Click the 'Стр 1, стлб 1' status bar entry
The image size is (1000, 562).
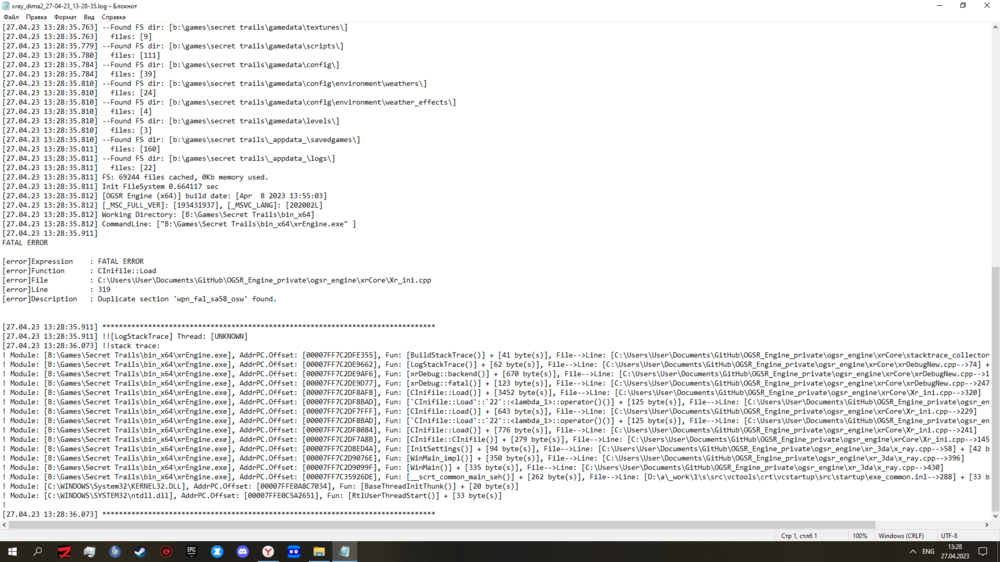[799, 536]
